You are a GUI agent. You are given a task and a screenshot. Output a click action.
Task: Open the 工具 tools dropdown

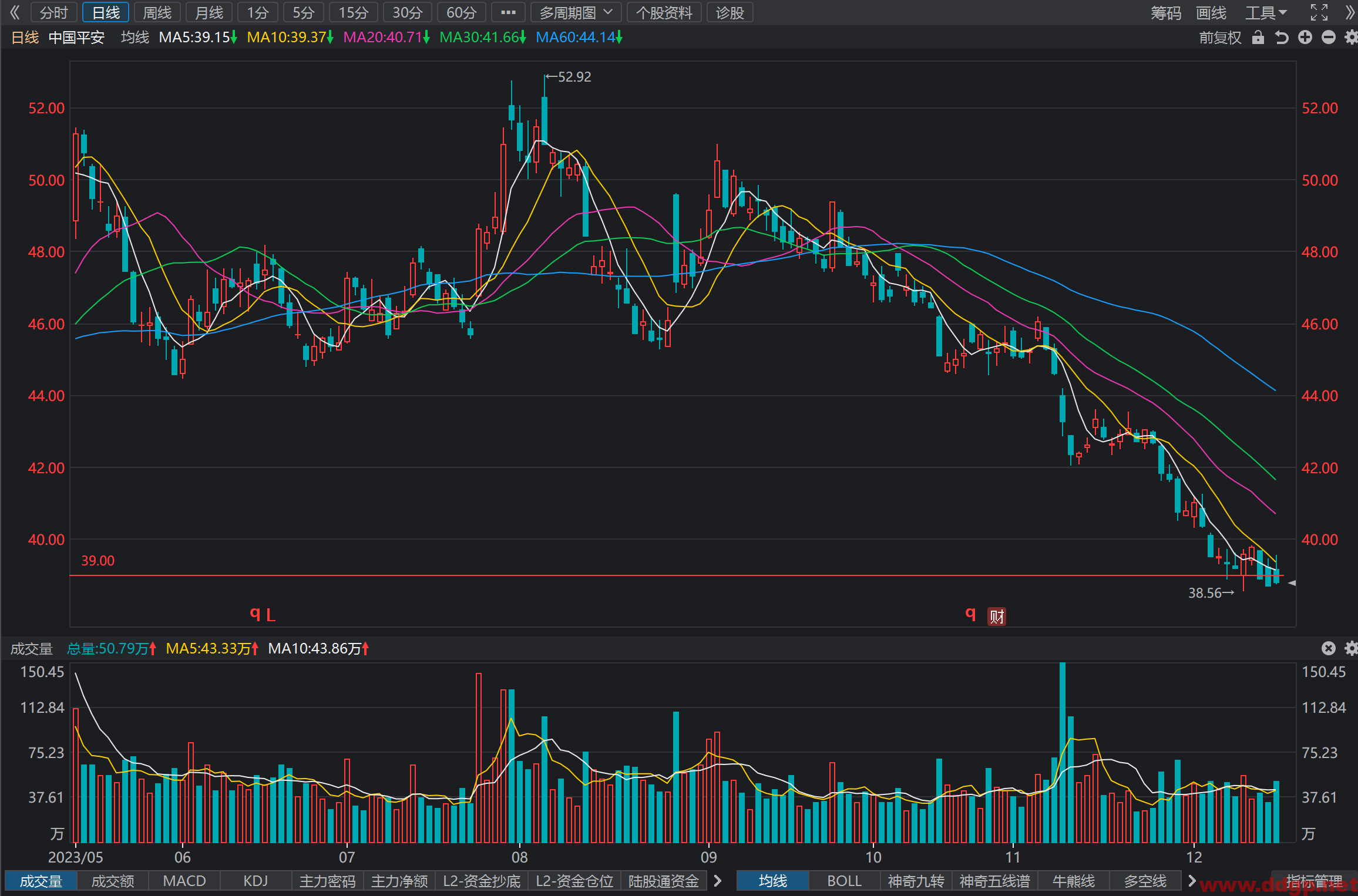(x=1266, y=12)
